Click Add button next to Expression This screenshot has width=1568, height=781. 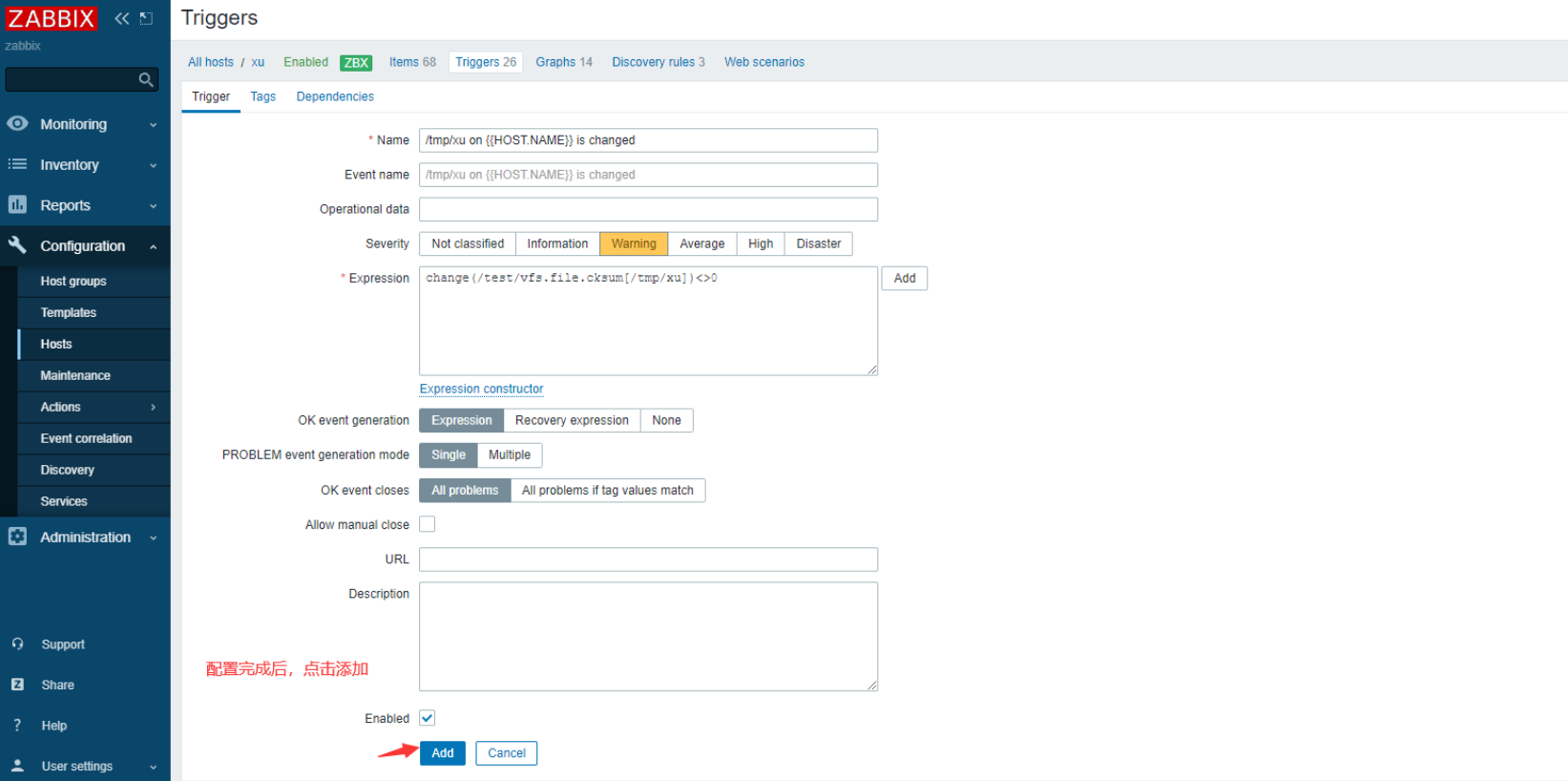point(905,278)
